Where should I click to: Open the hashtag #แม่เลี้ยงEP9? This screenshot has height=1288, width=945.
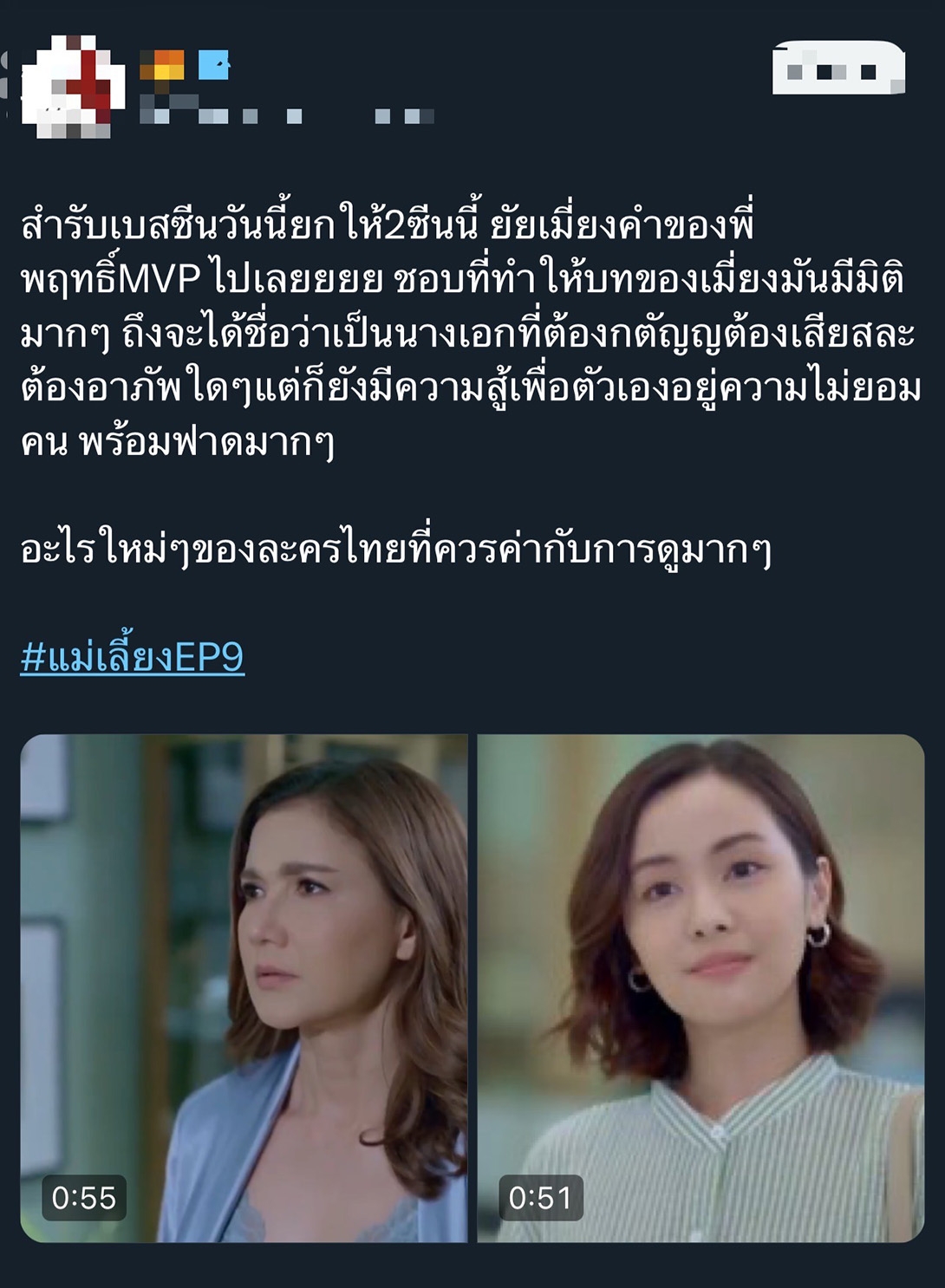point(133,656)
